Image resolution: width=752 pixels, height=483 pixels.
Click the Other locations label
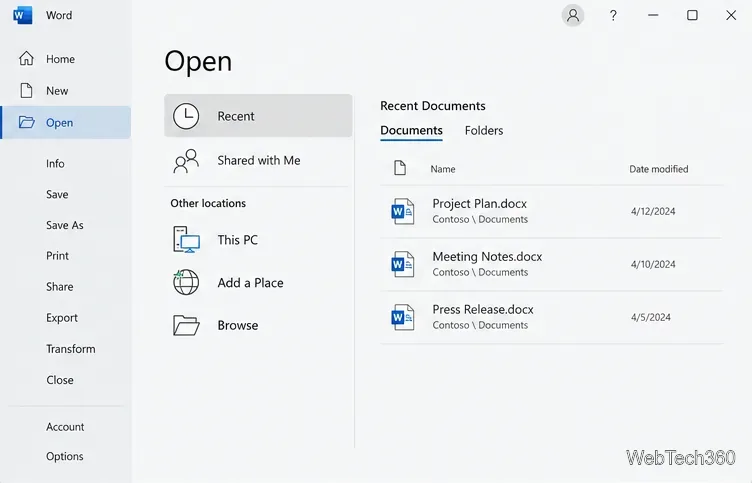[x=208, y=203]
